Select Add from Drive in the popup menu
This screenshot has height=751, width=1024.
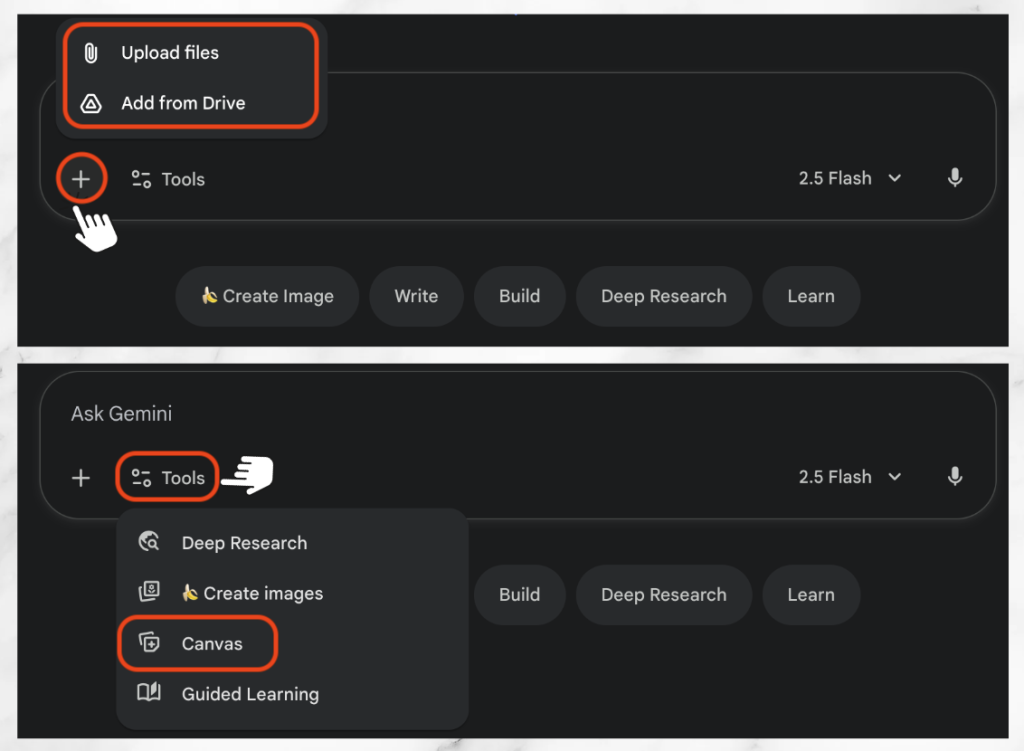(183, 103)
